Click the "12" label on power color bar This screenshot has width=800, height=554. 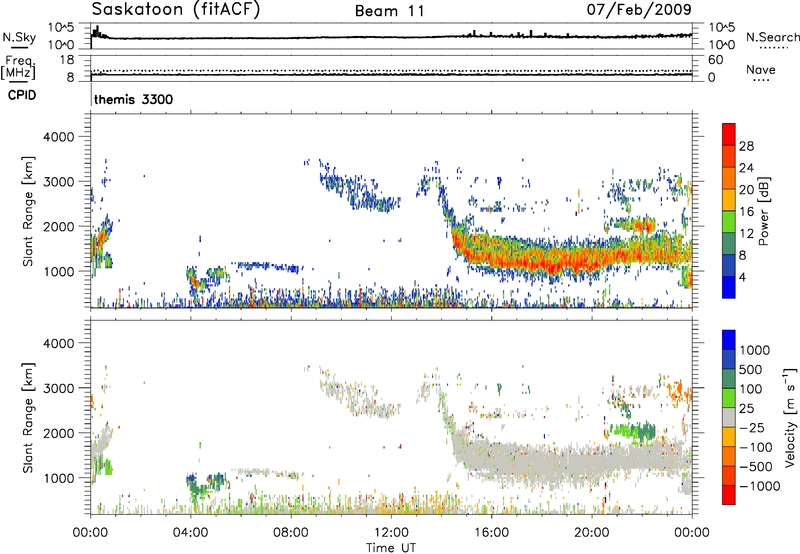746,234
